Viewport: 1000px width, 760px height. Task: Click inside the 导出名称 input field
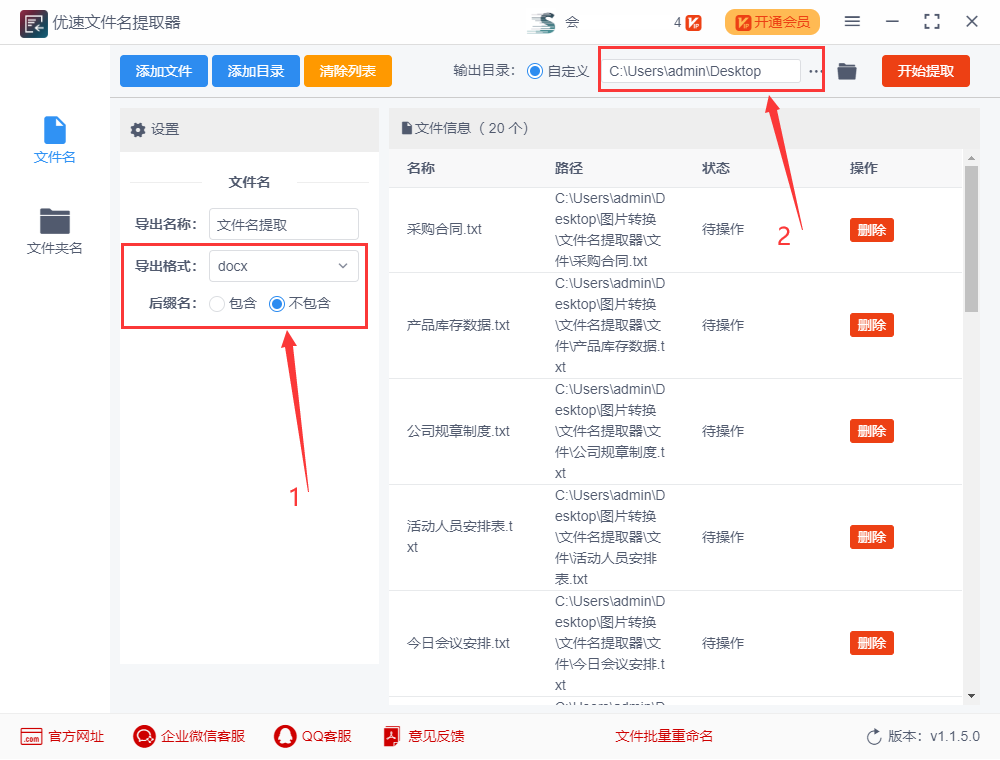point(283,224)
